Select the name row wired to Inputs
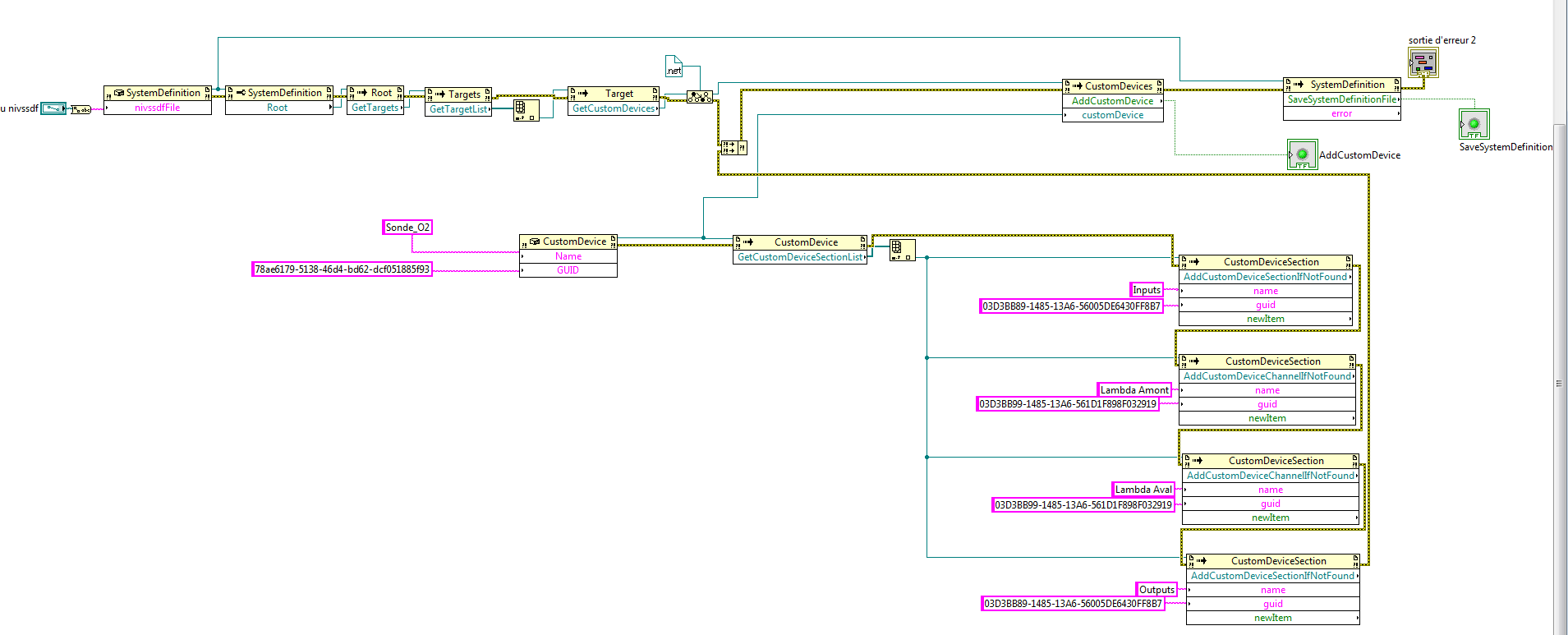 coord(1266,291)
